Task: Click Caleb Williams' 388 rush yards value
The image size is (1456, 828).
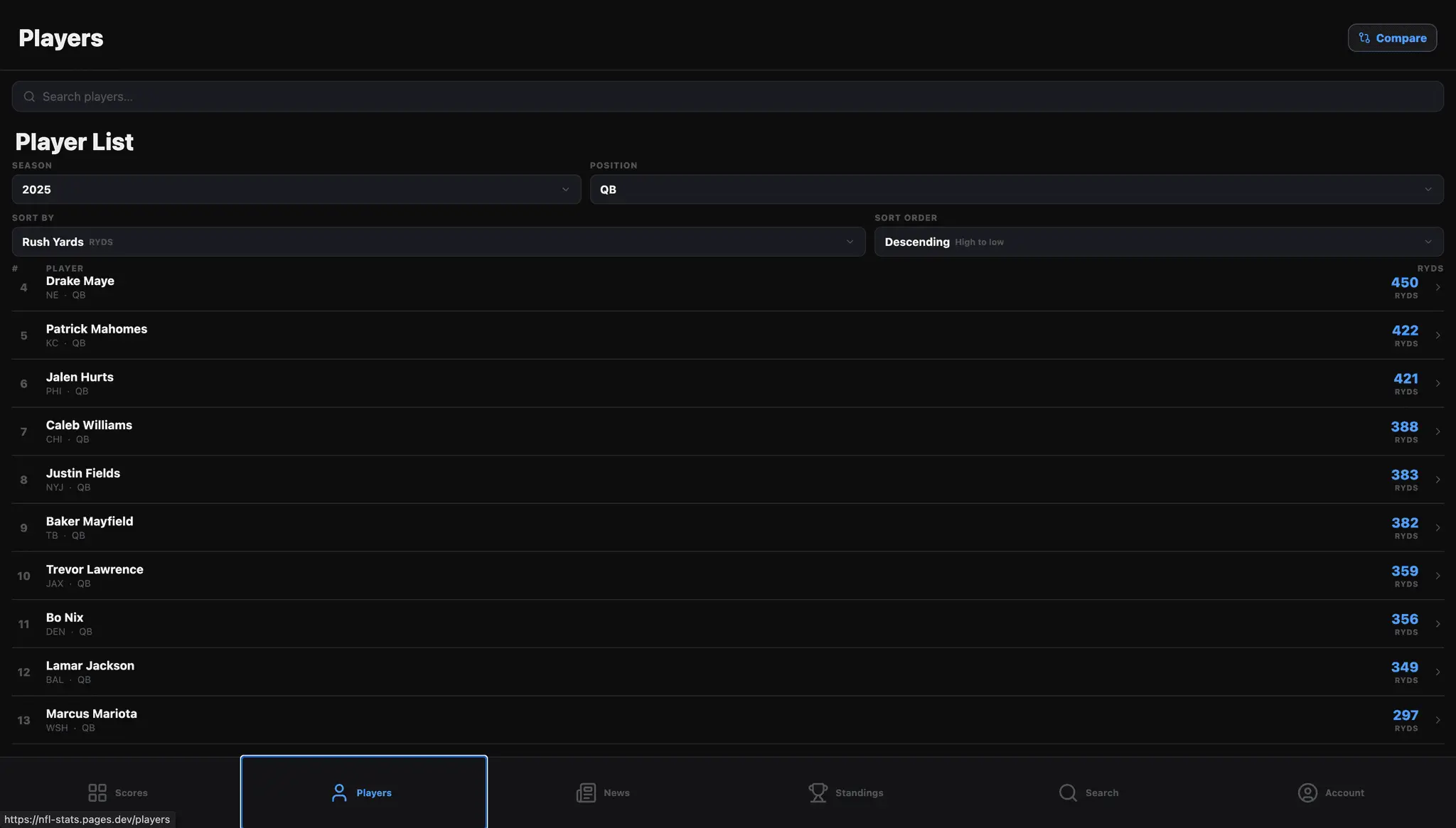Action: [1405, 426]
